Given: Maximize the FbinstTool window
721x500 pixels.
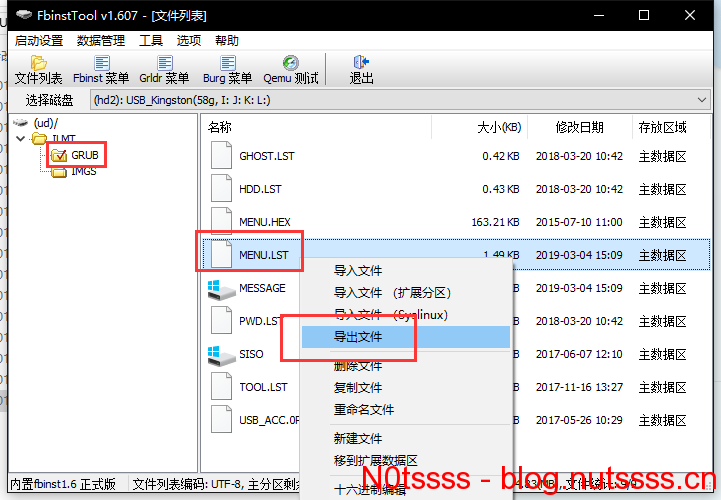Looking at the screenshot, I should point(644,15).
